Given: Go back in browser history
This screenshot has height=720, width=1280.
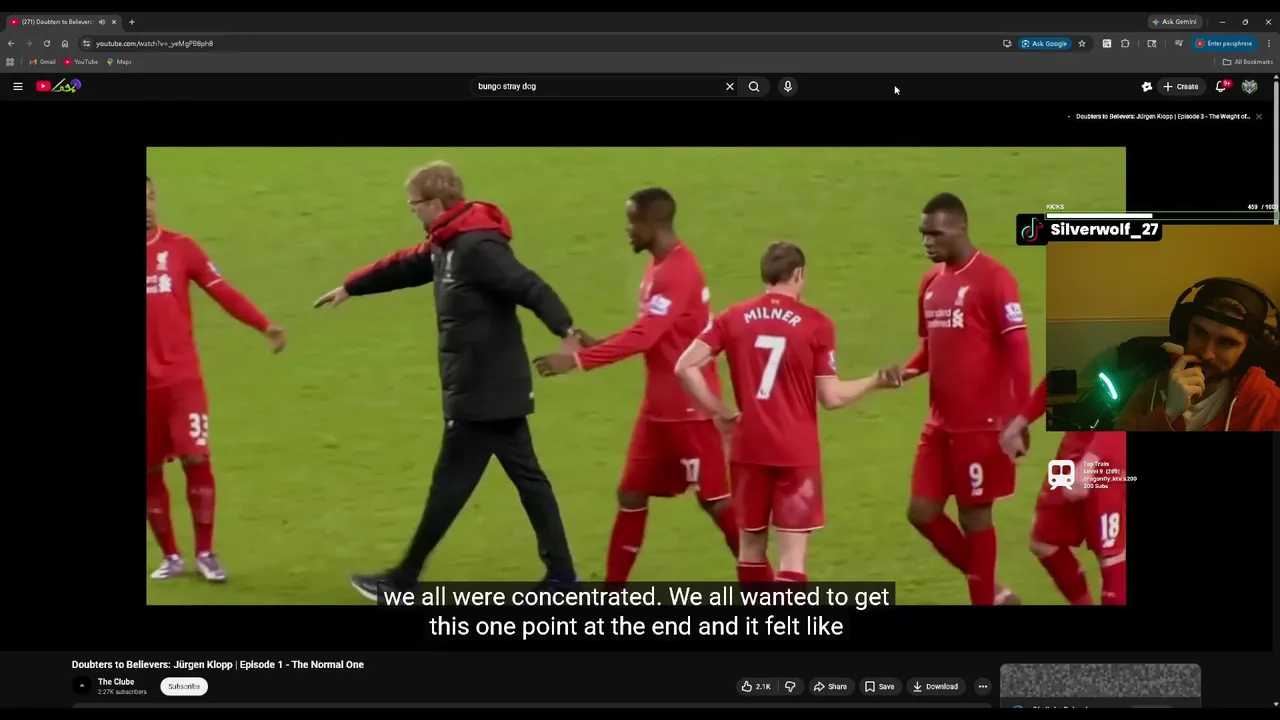Looking at the screenshot, I should 11,43.
